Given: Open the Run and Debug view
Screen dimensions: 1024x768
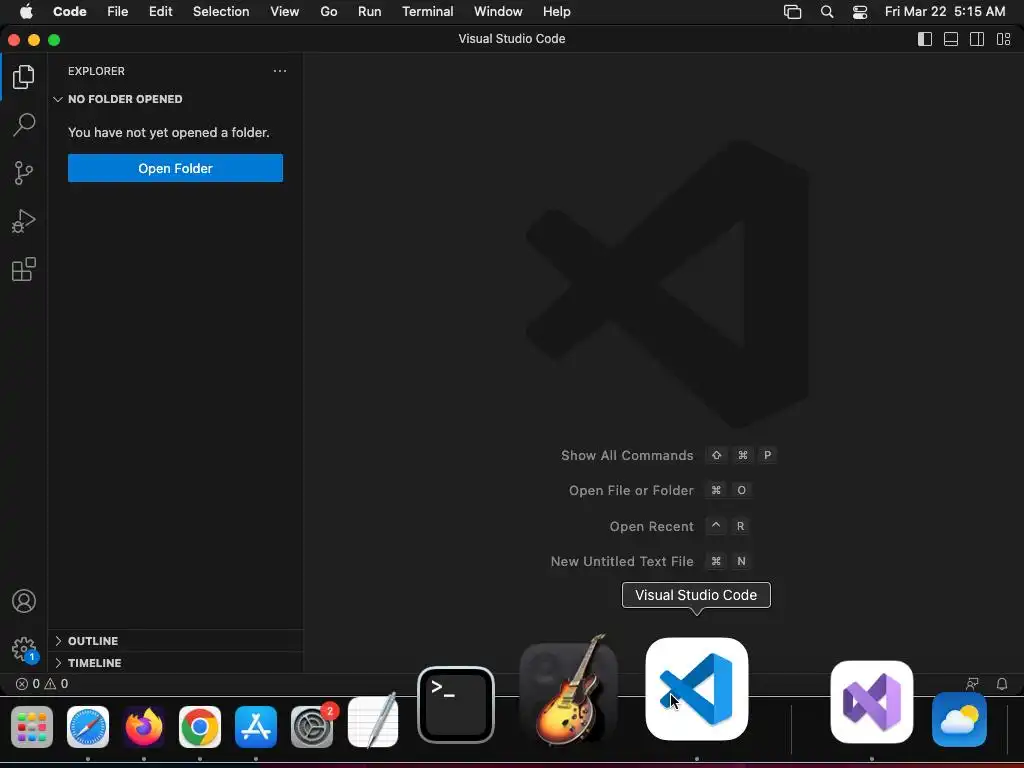Looking at the screenshot, I should [x=24, y=221].
